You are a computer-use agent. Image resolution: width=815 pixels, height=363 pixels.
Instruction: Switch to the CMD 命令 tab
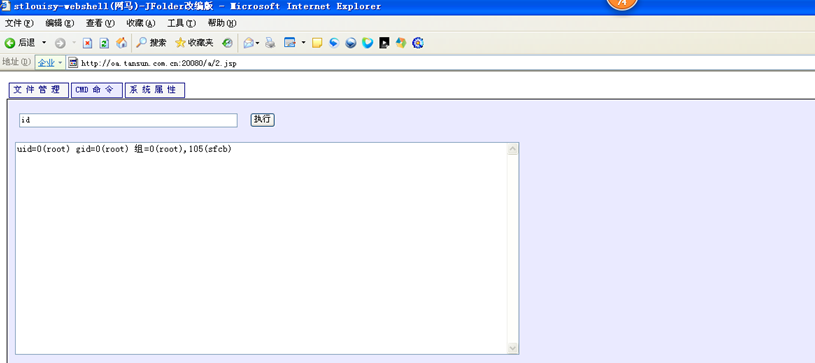click(97, 90)
